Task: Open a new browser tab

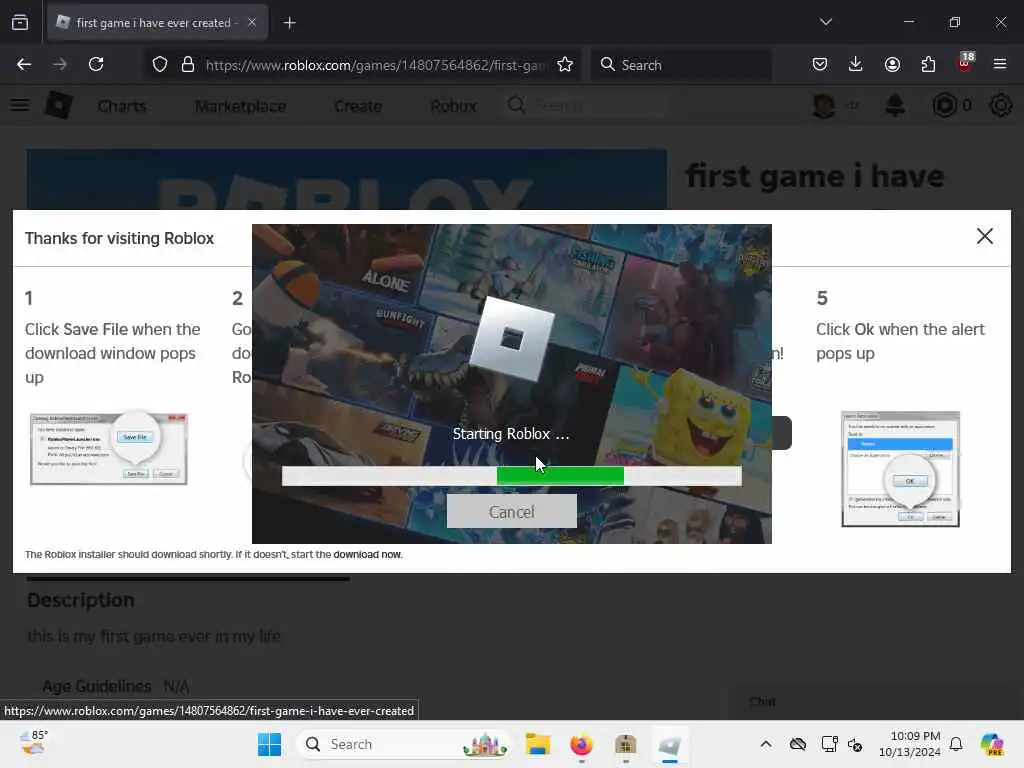Action: 289,23
